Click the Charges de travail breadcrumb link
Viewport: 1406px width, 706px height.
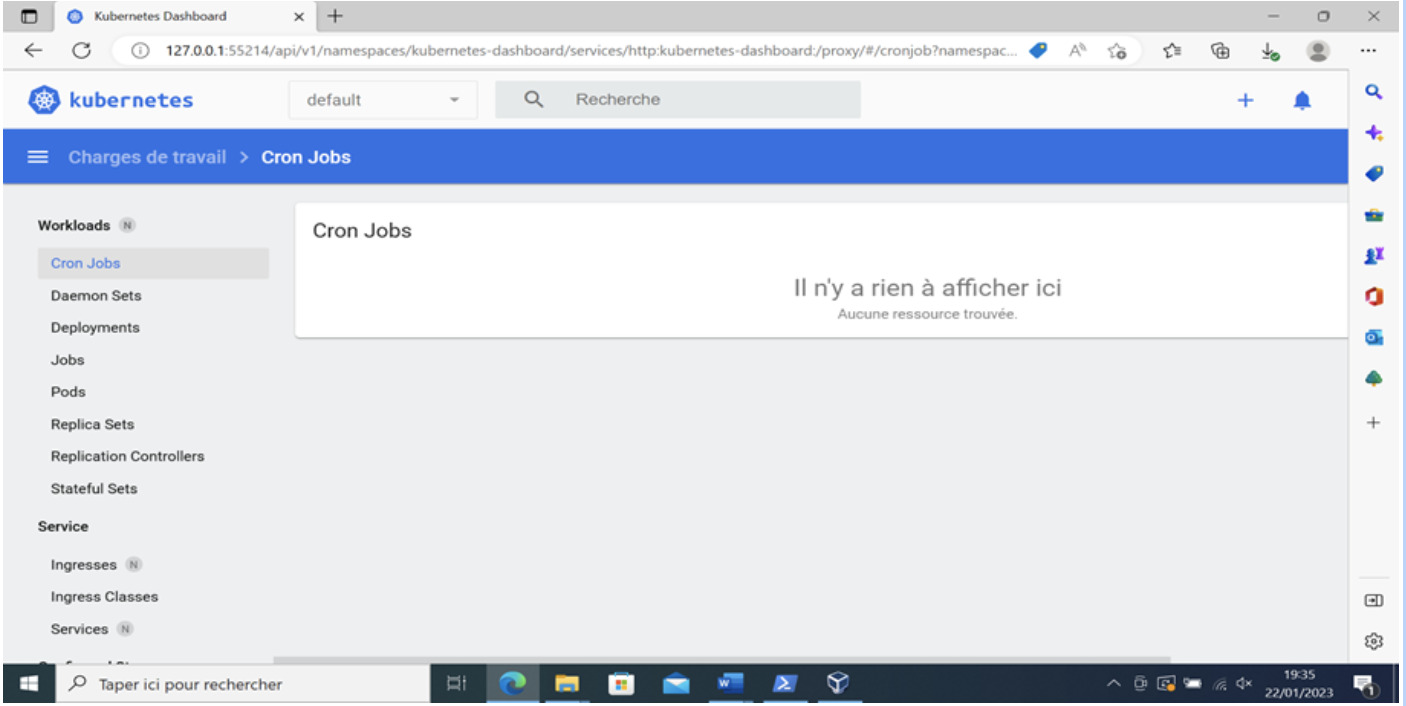[x=147, y=156]
